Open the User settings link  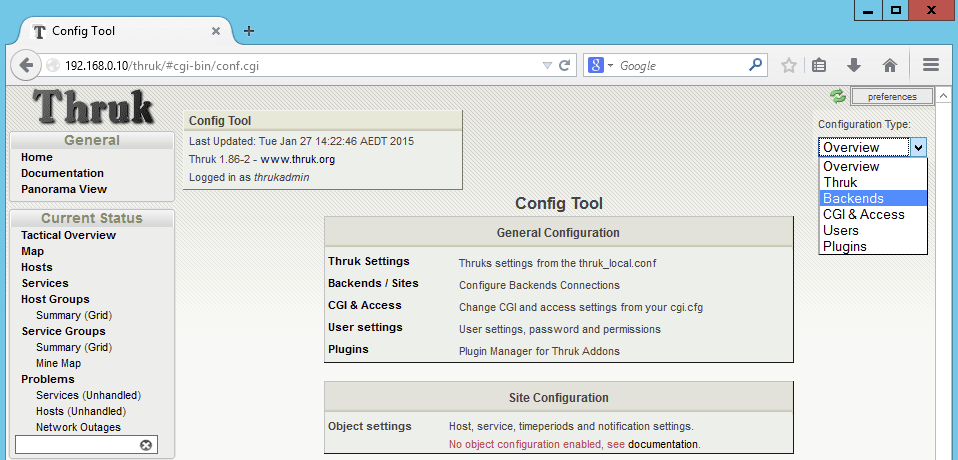[365, 327]
